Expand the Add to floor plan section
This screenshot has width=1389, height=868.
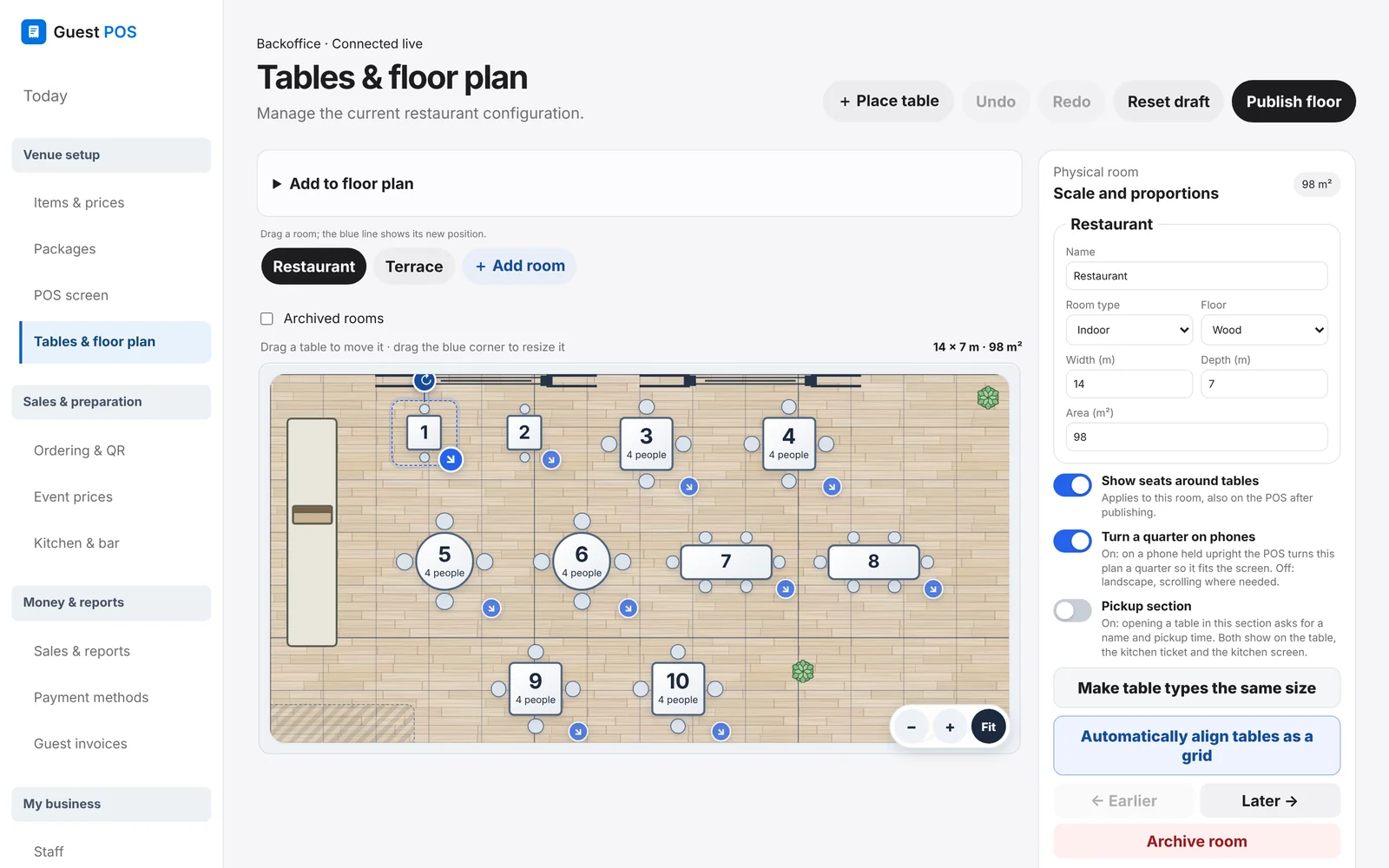[x=639, y=183]
